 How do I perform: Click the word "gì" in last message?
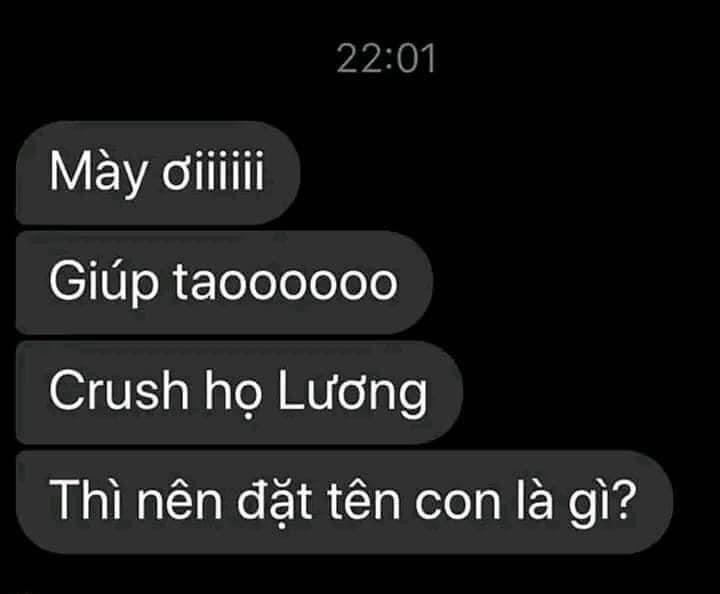[x=585, y=503]
